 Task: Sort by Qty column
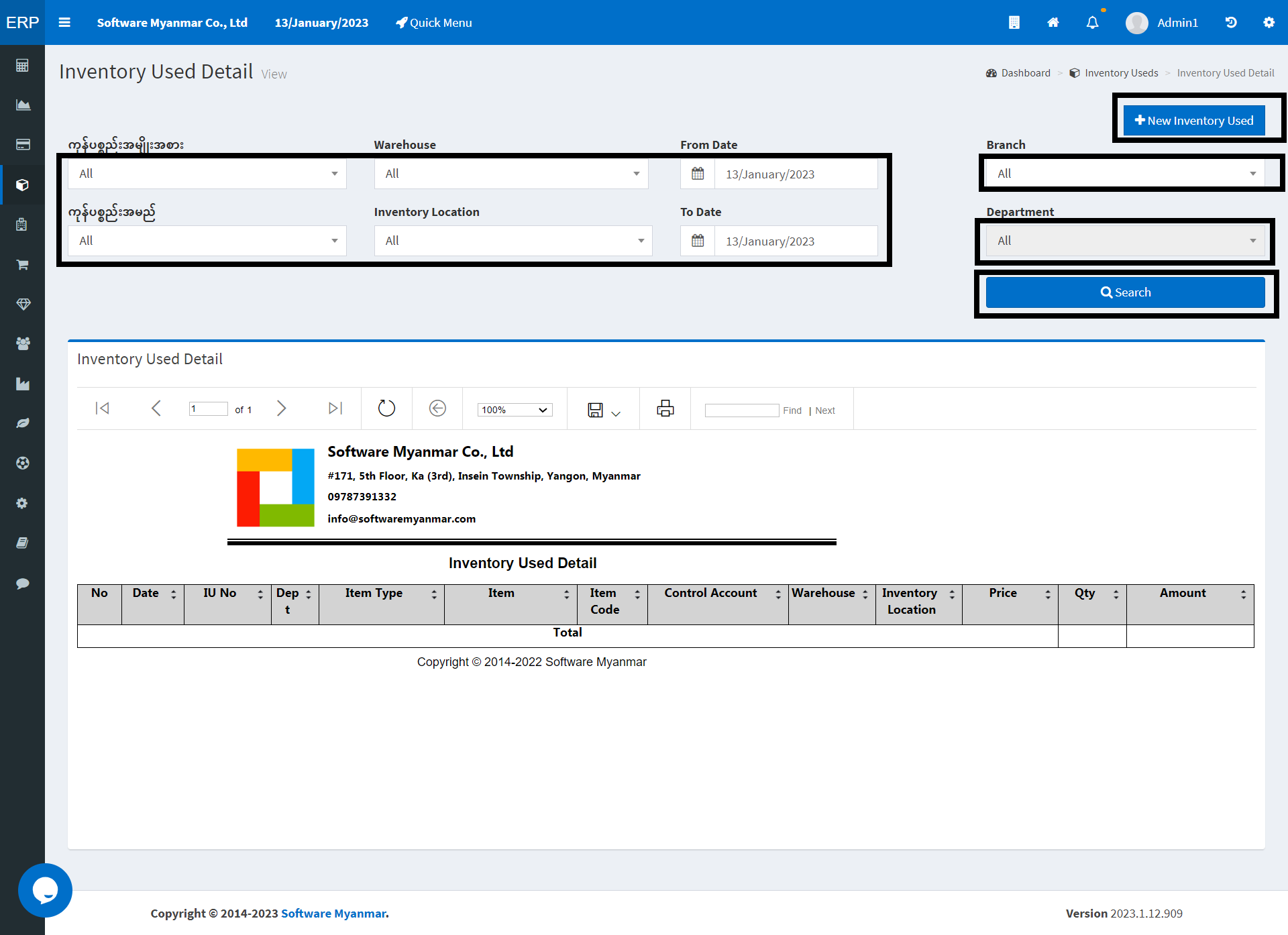point(1116,594)
